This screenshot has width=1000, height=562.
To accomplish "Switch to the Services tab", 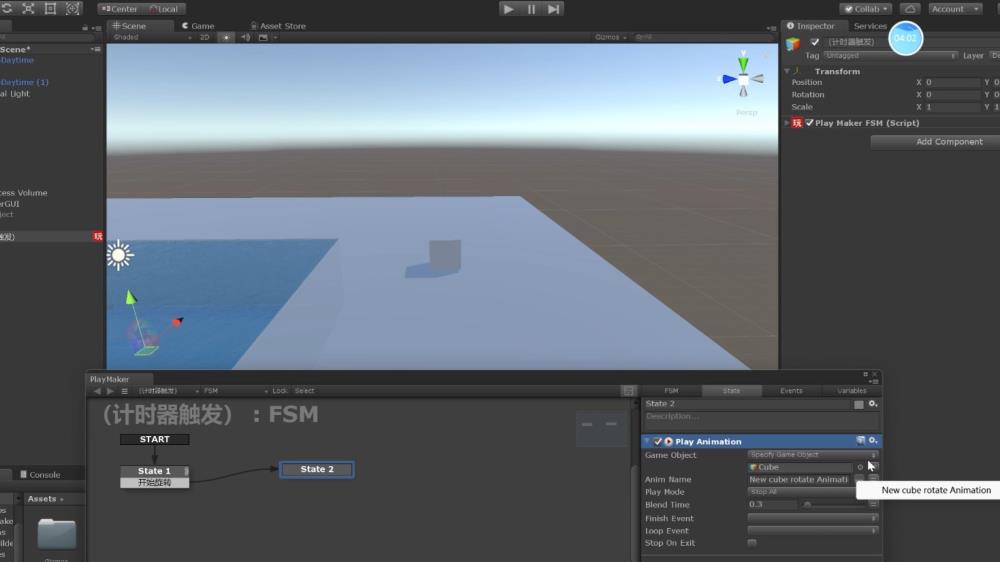I will 870,26.
